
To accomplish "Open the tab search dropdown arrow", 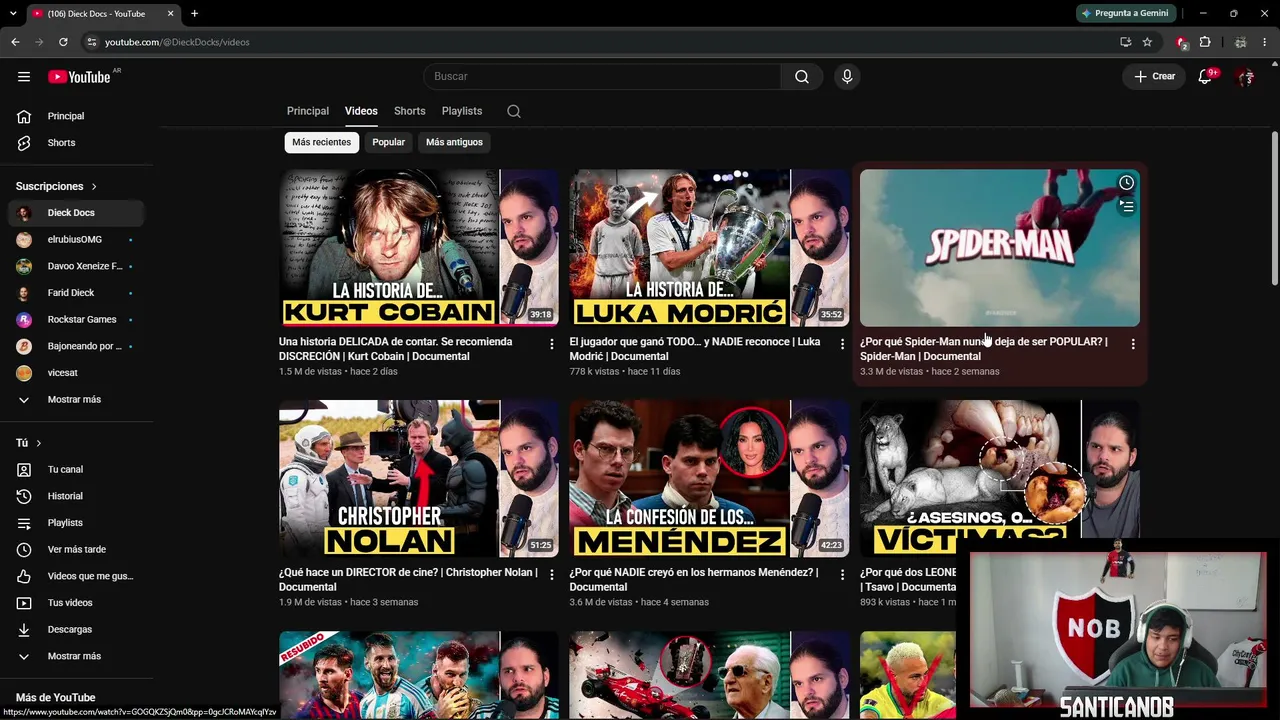I will (12, 14).
